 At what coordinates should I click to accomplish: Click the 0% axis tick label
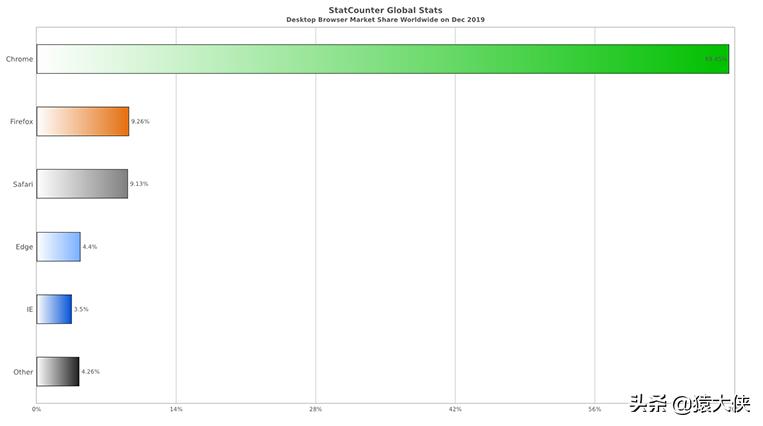(36, 409)
